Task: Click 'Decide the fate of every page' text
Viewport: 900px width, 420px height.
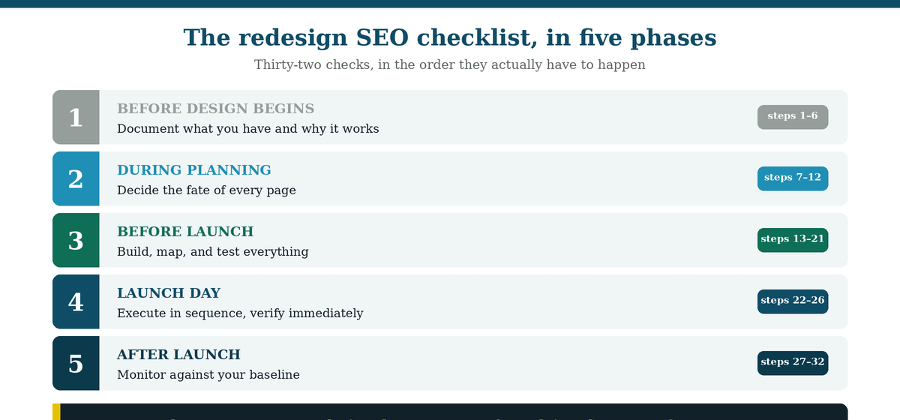Action: click(207, 190)
